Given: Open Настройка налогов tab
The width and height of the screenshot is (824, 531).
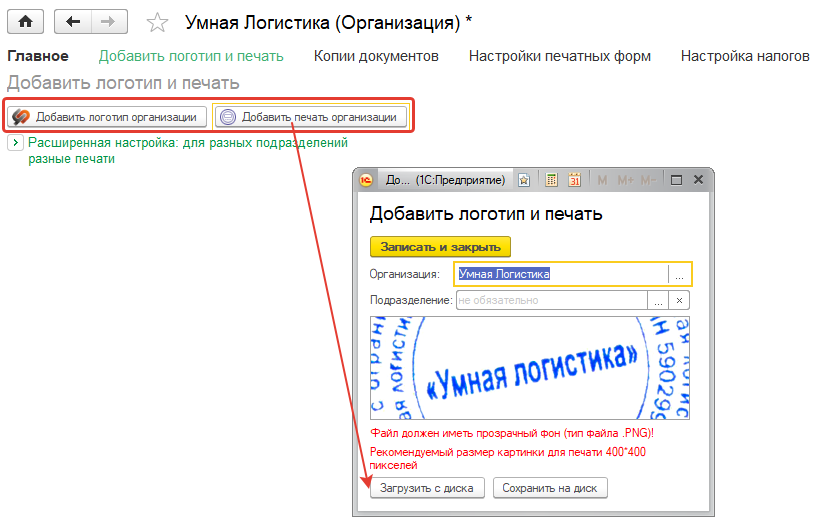Looking at the screenshot, I should point(745,56).
